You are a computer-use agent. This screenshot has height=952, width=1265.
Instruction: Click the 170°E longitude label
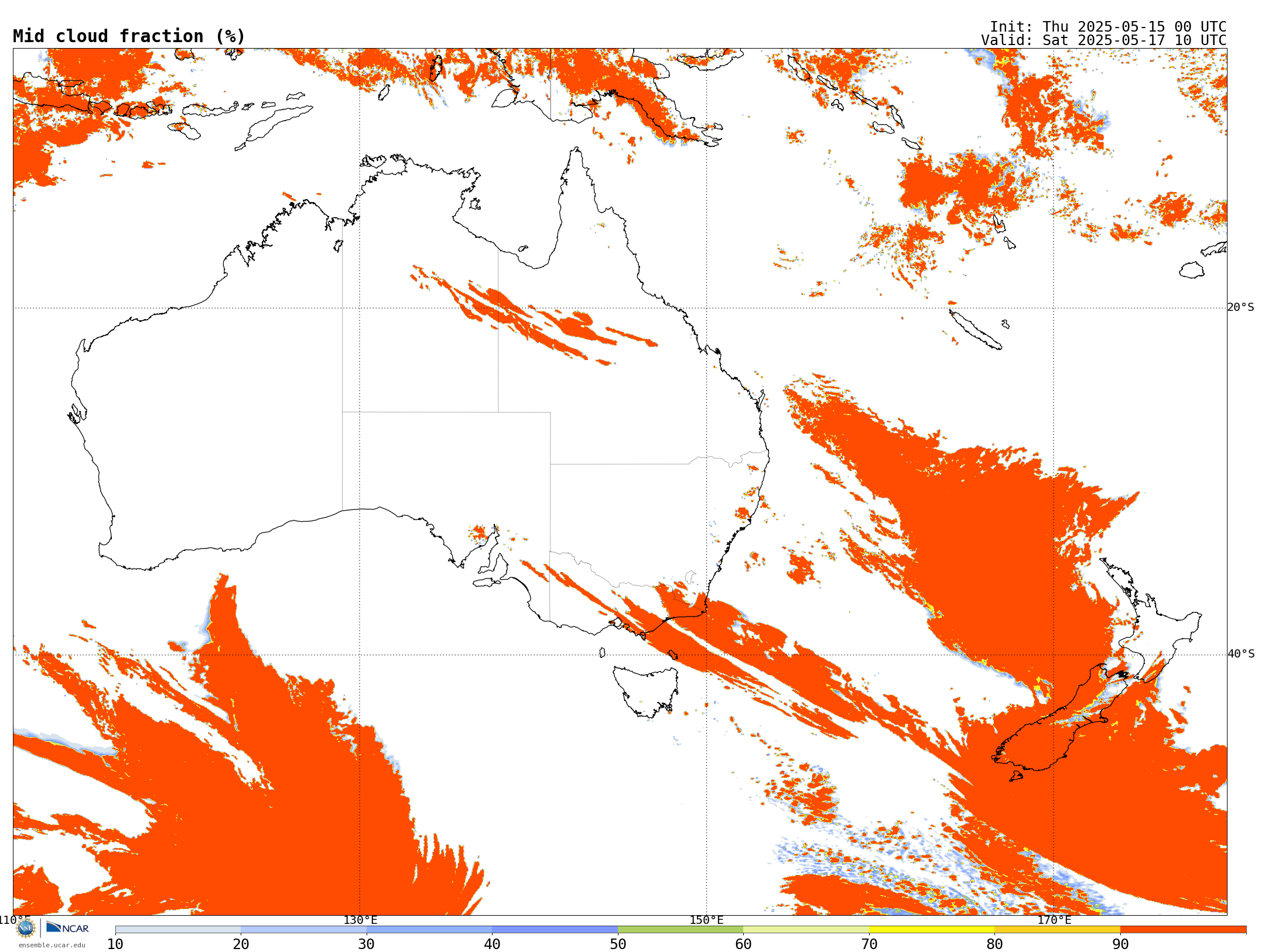pyautogui.click(x=1054, y=920)
